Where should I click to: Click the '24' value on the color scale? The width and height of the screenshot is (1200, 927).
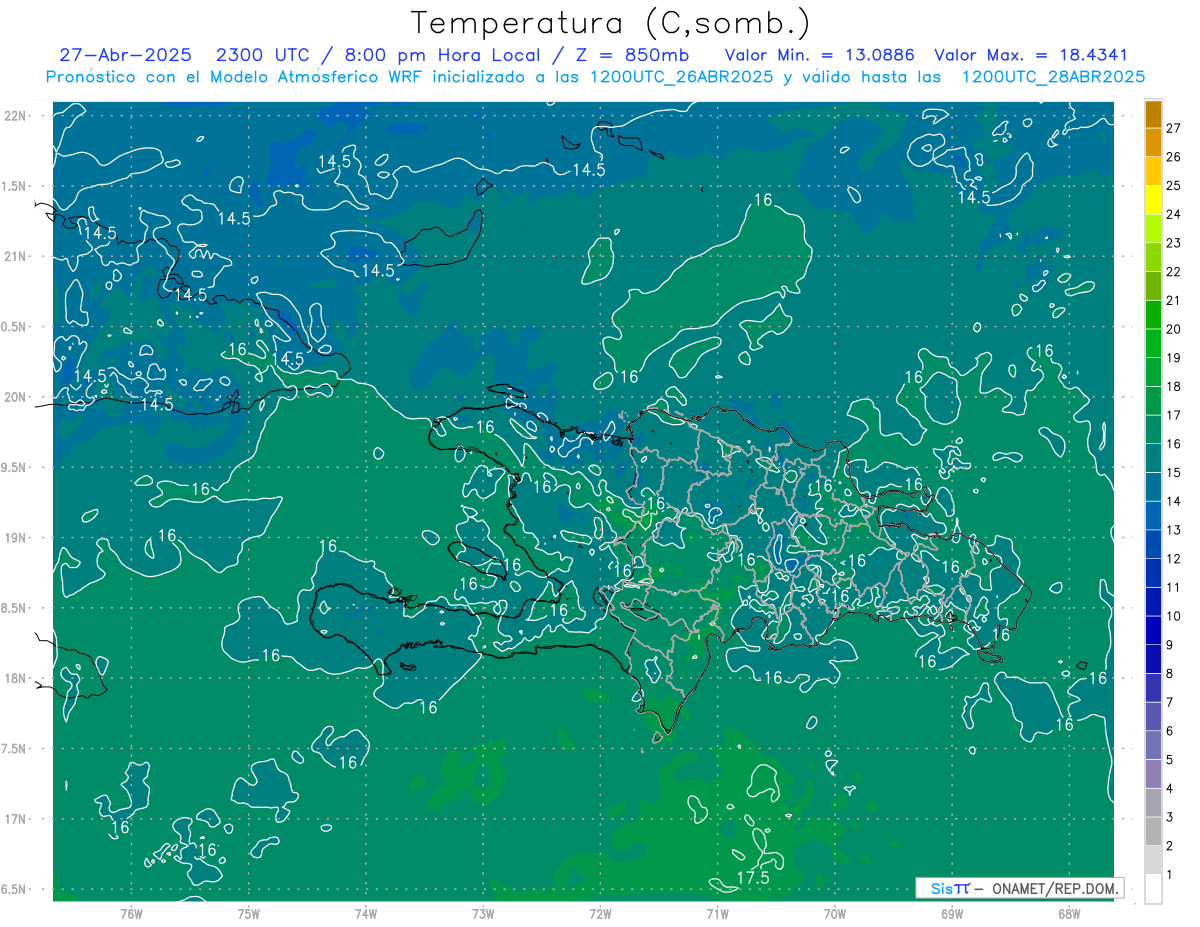1174,214
